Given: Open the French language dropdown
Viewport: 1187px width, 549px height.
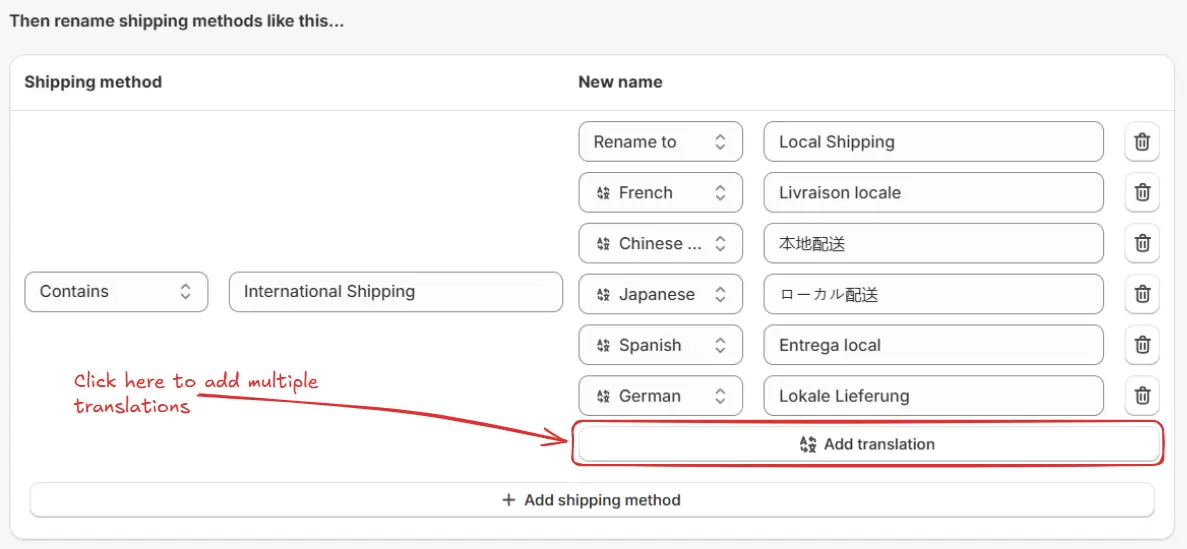Looking at the screenshot, I should (660, 192).
